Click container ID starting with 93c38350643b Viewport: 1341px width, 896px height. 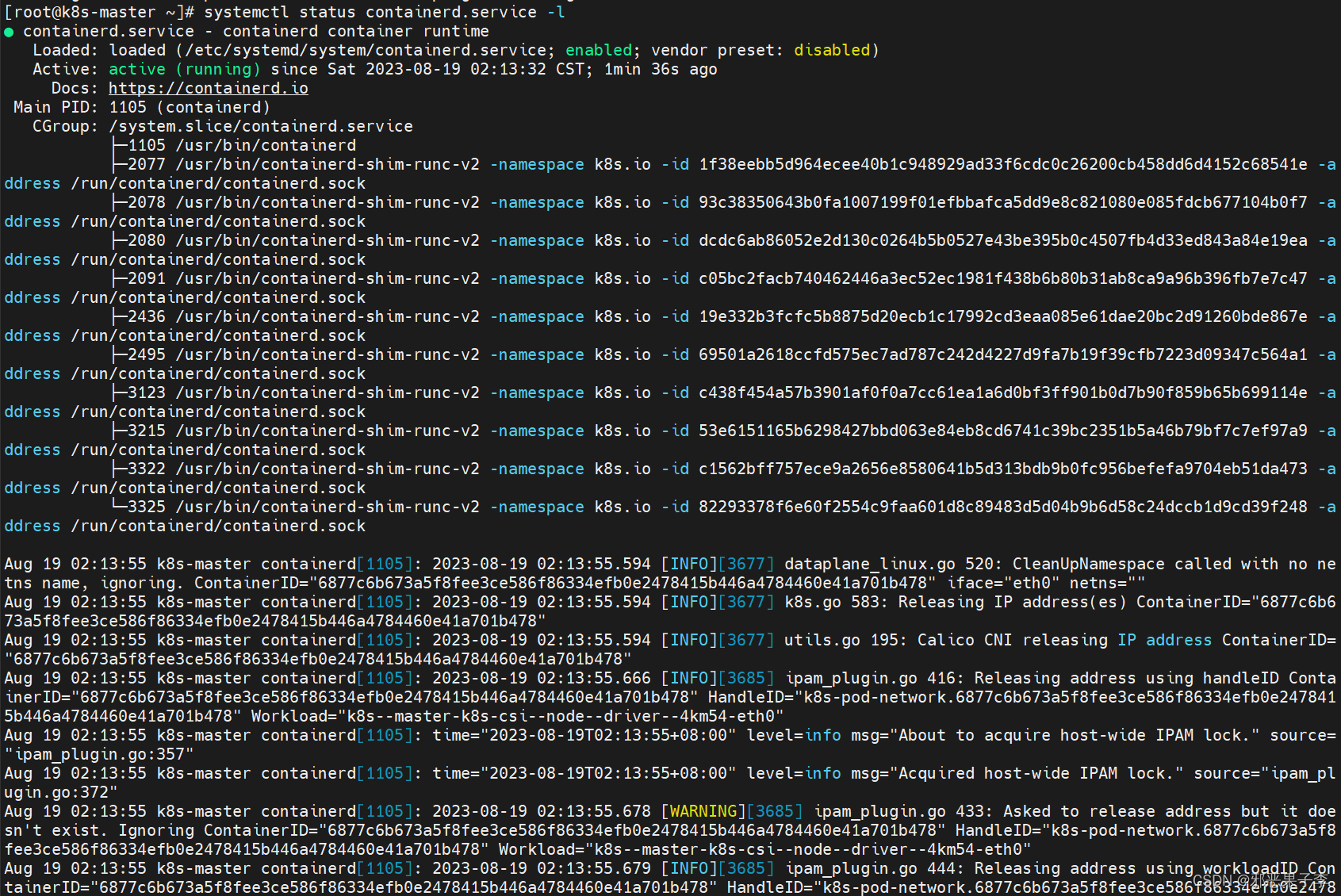(x=1003, y=202)
